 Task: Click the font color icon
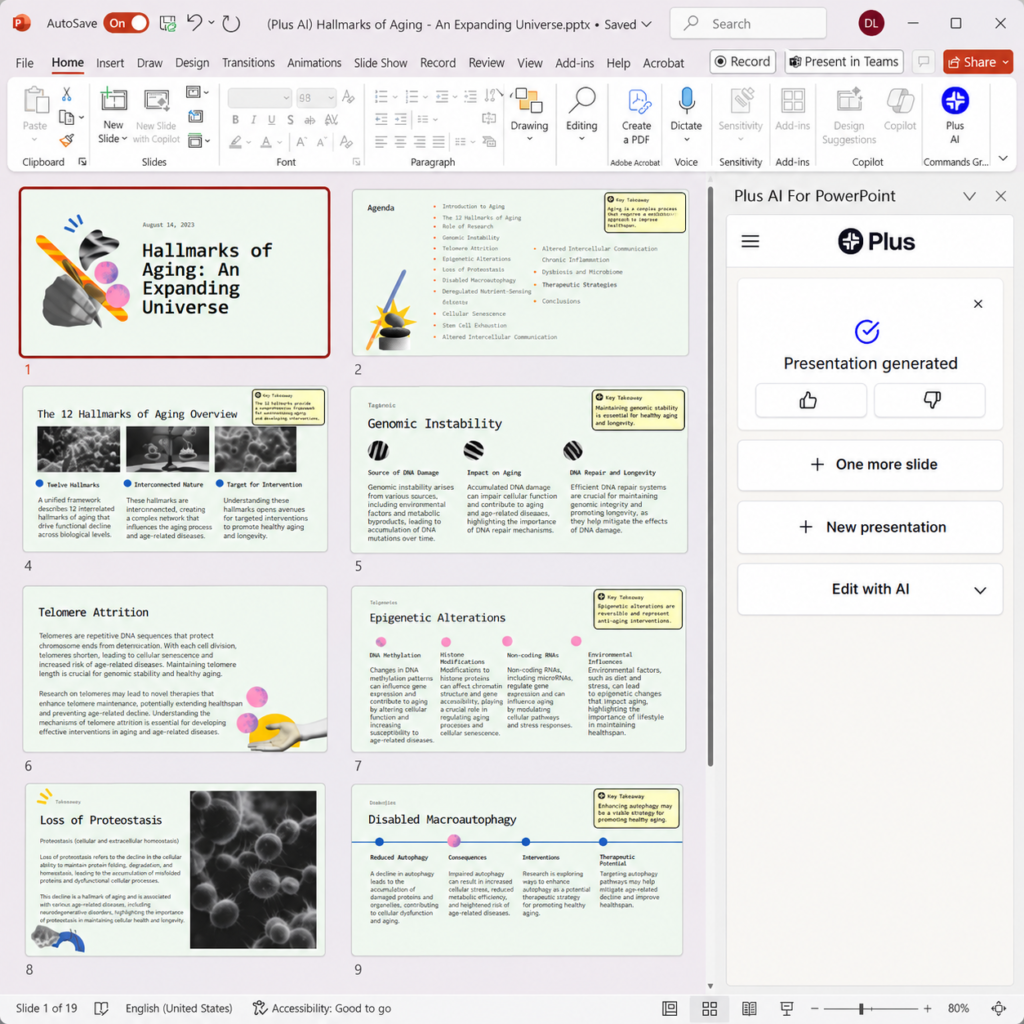[x=266, y=142]
